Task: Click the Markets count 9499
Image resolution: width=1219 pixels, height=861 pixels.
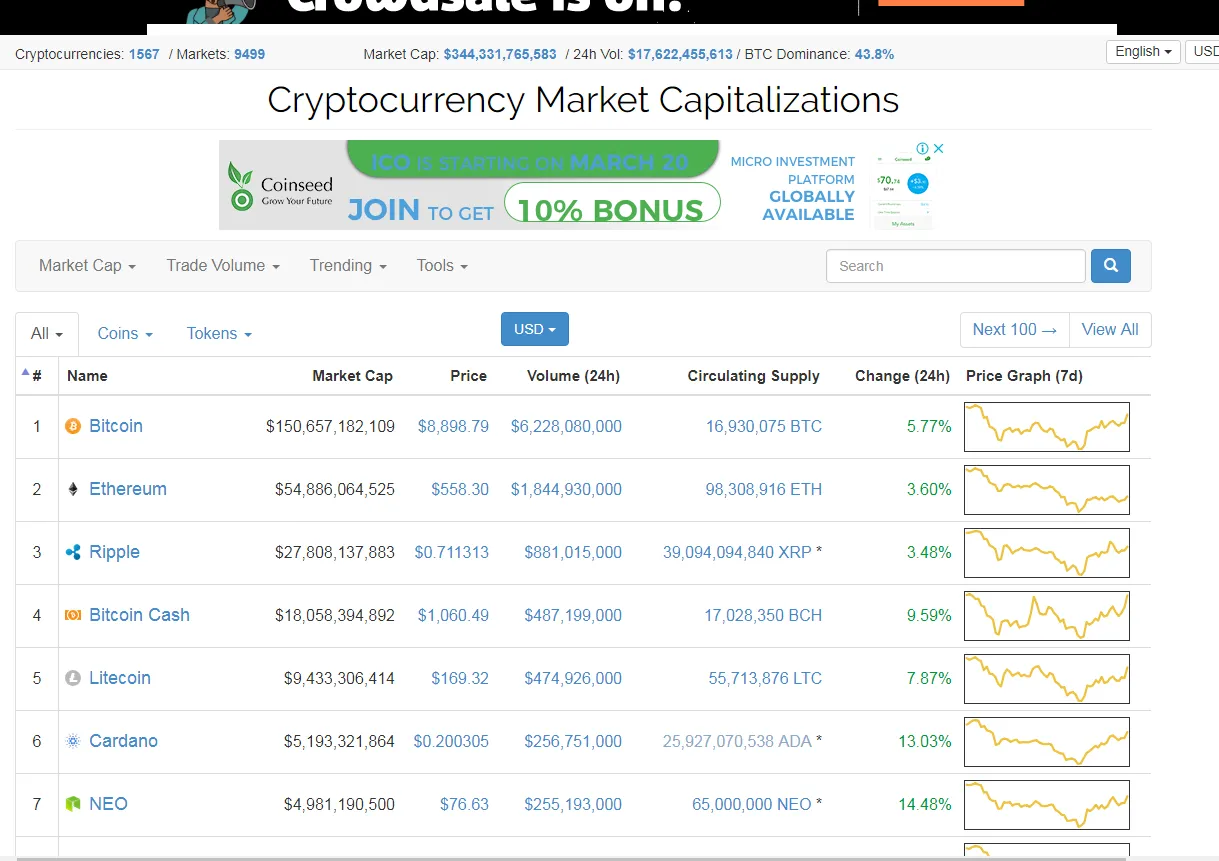Action: (x=249, y=54)
